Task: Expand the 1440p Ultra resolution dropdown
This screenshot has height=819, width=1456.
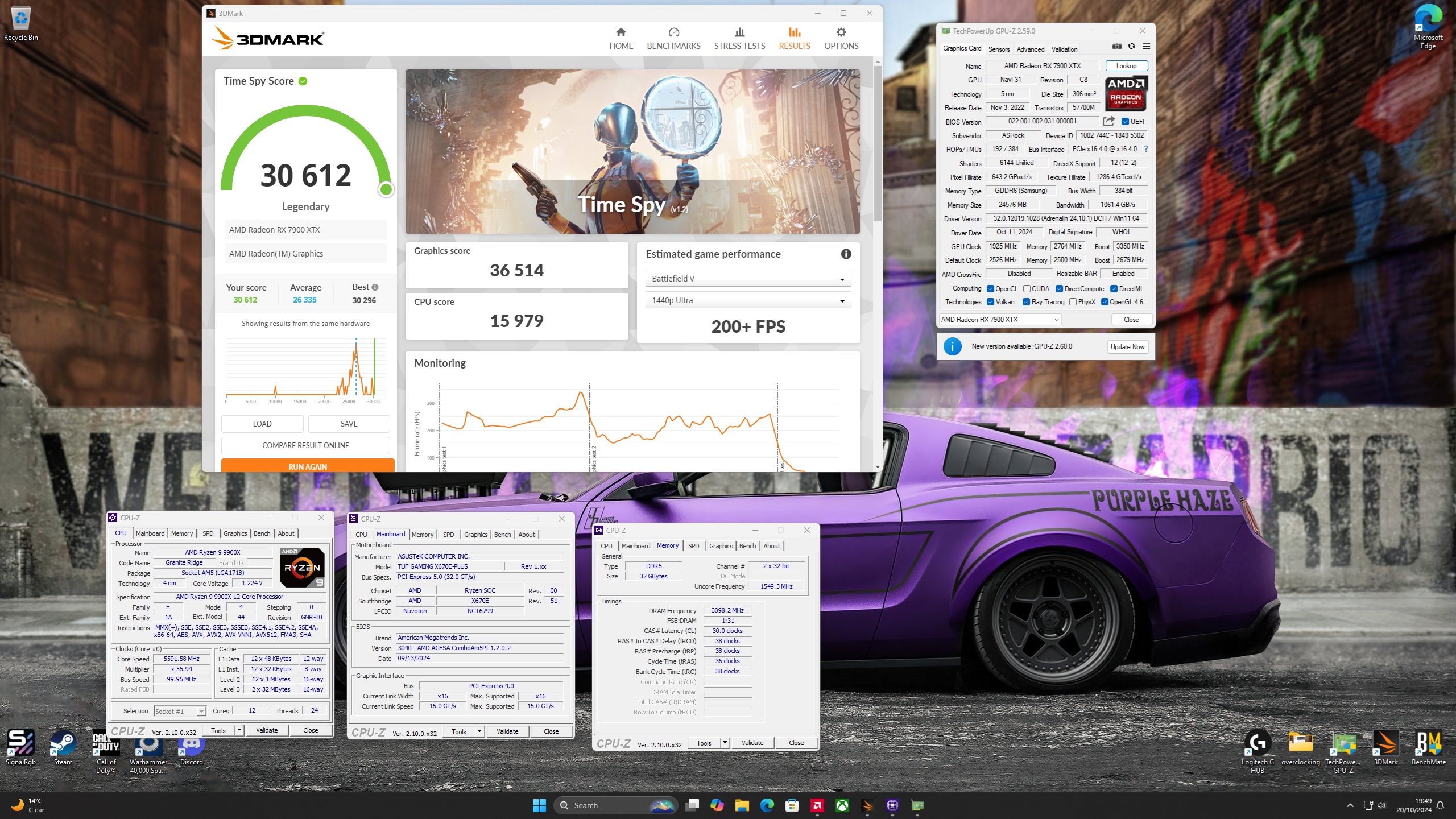Action: pyautogui.click(x=748, y=300)
